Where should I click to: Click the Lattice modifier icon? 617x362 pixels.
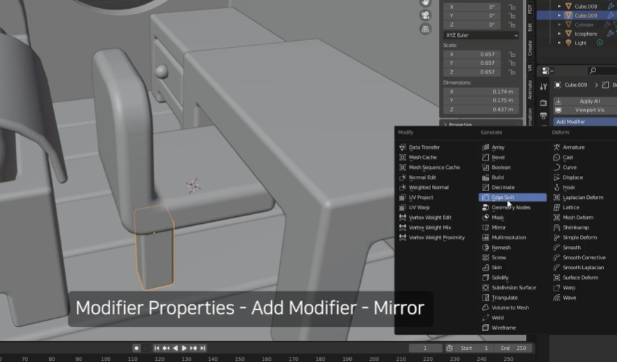(556, 207)
